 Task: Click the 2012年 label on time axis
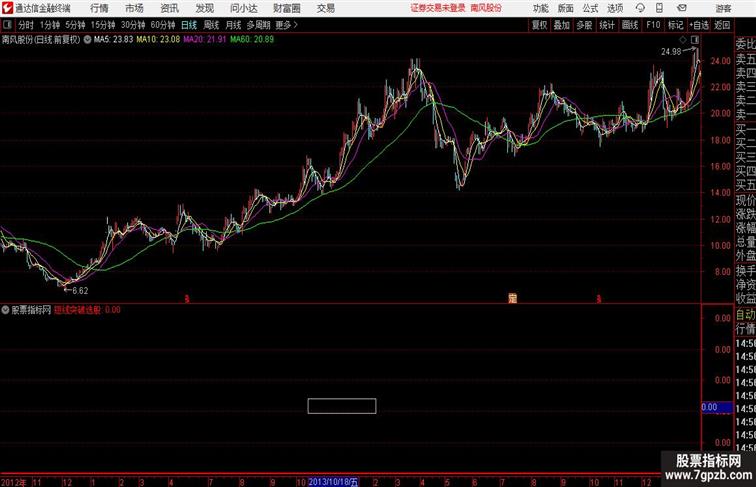(14, 482)
